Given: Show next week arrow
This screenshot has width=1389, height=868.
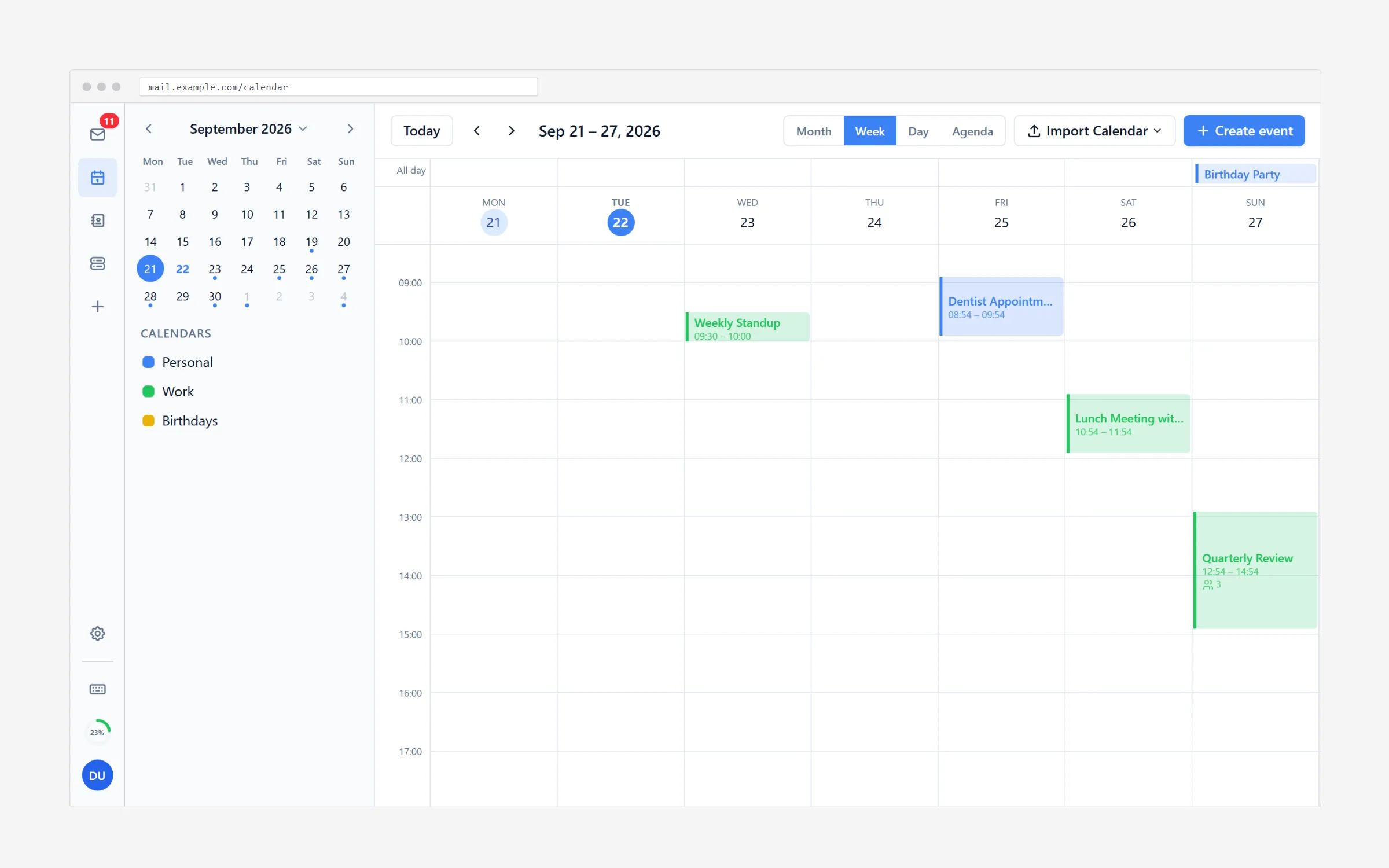Looking at the screenshot, I should [512, 131].
